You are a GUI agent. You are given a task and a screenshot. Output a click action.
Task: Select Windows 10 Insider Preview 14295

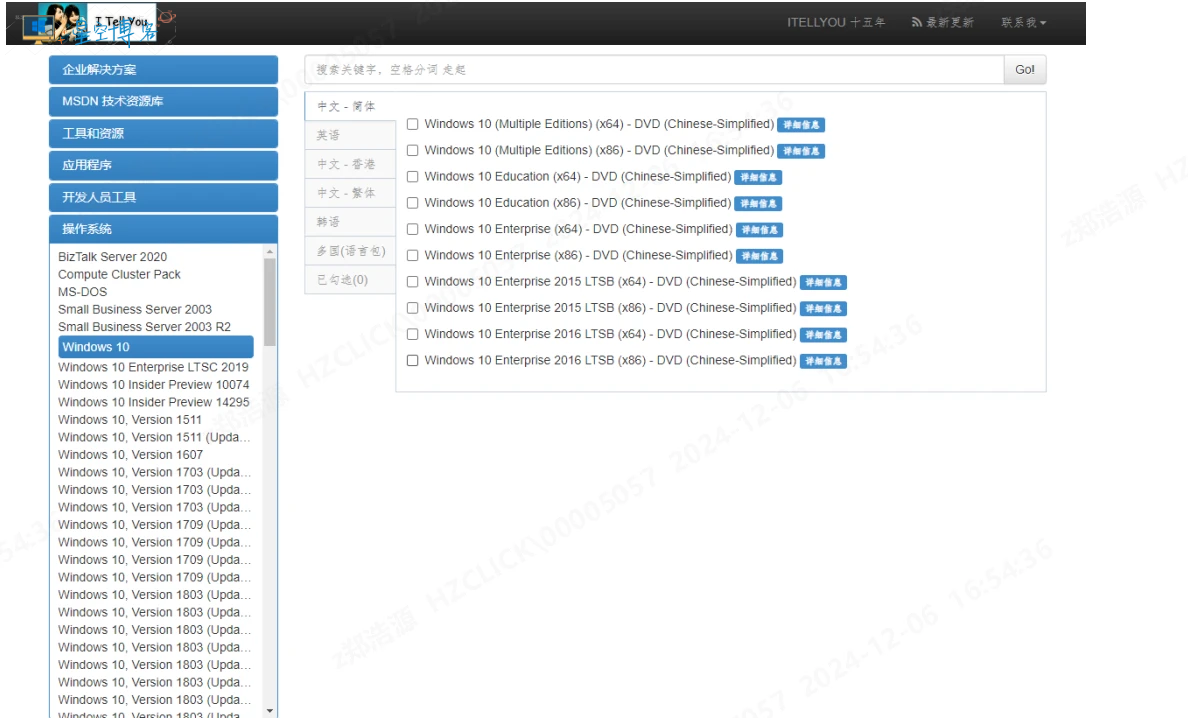(x=154, y=402)
